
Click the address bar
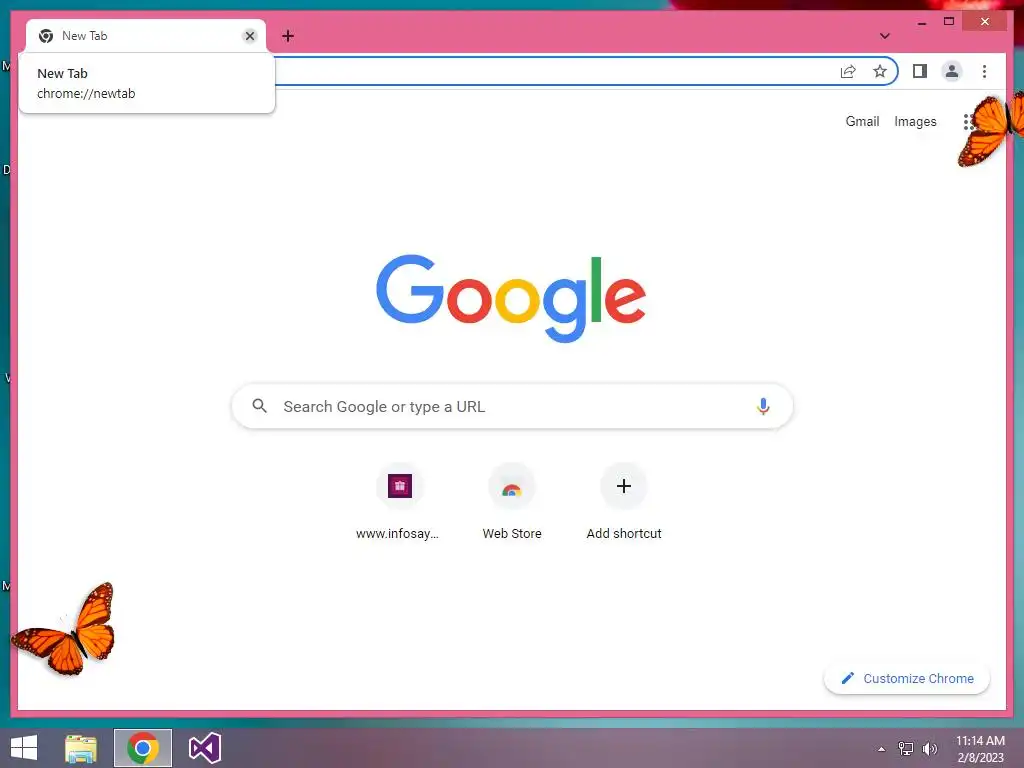(x=555, y=71)
